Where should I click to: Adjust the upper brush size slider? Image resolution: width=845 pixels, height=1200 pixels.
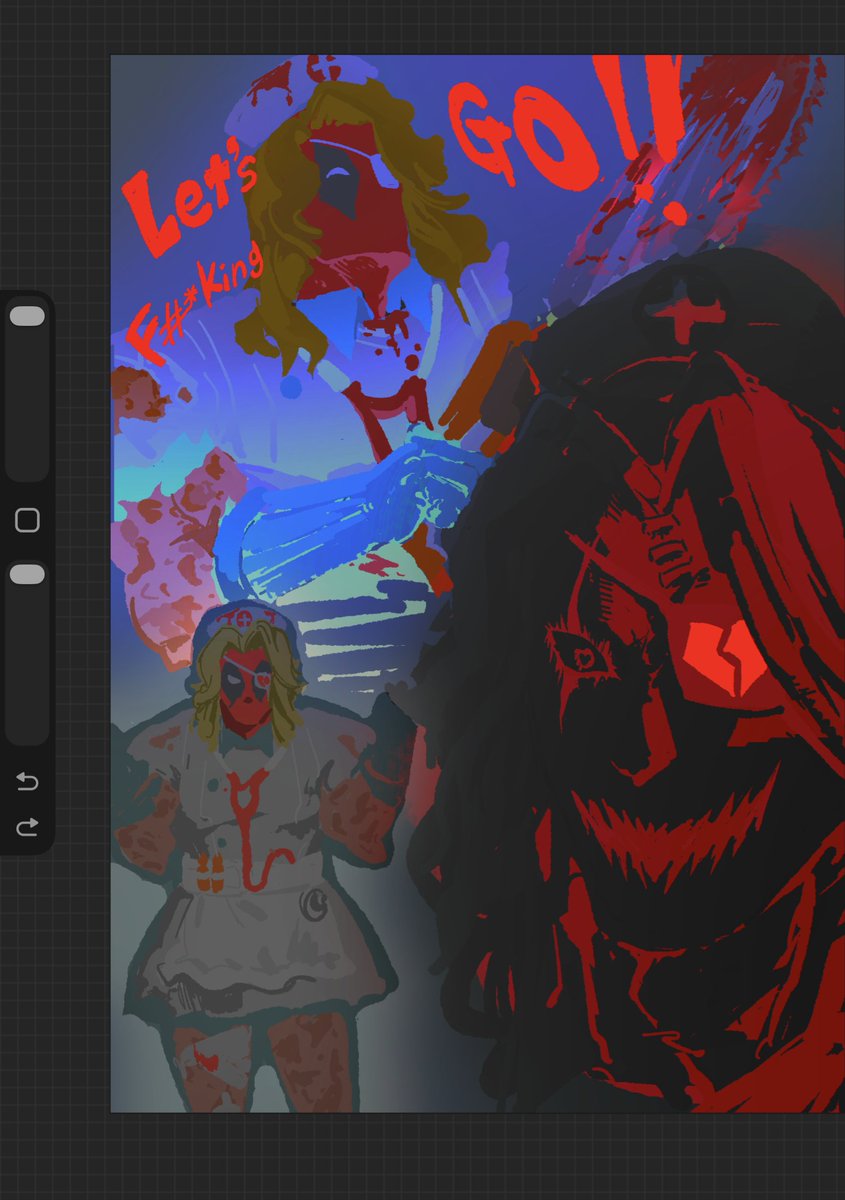coord(27,390)
